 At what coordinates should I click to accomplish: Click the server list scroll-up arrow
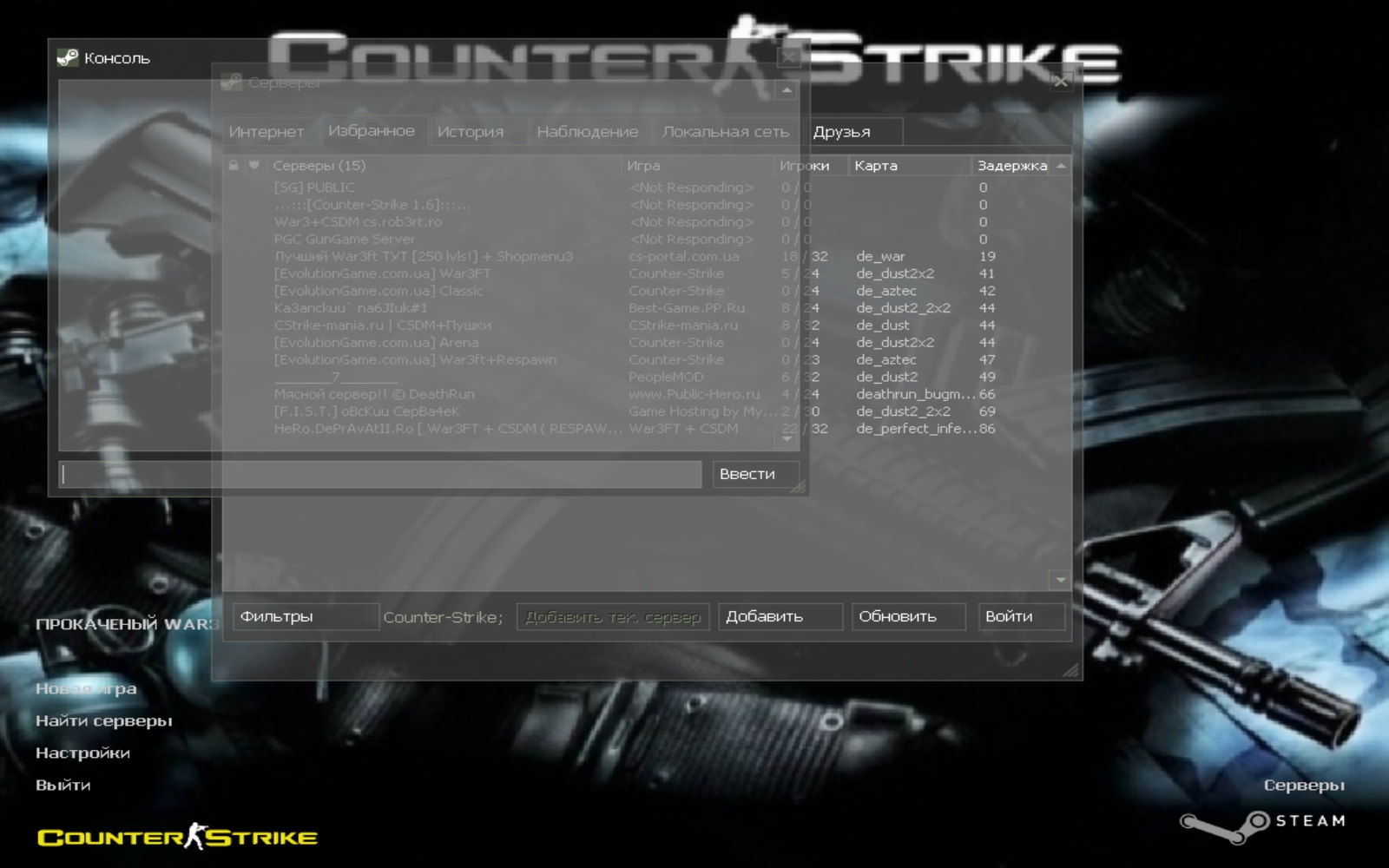[1061, 166]
